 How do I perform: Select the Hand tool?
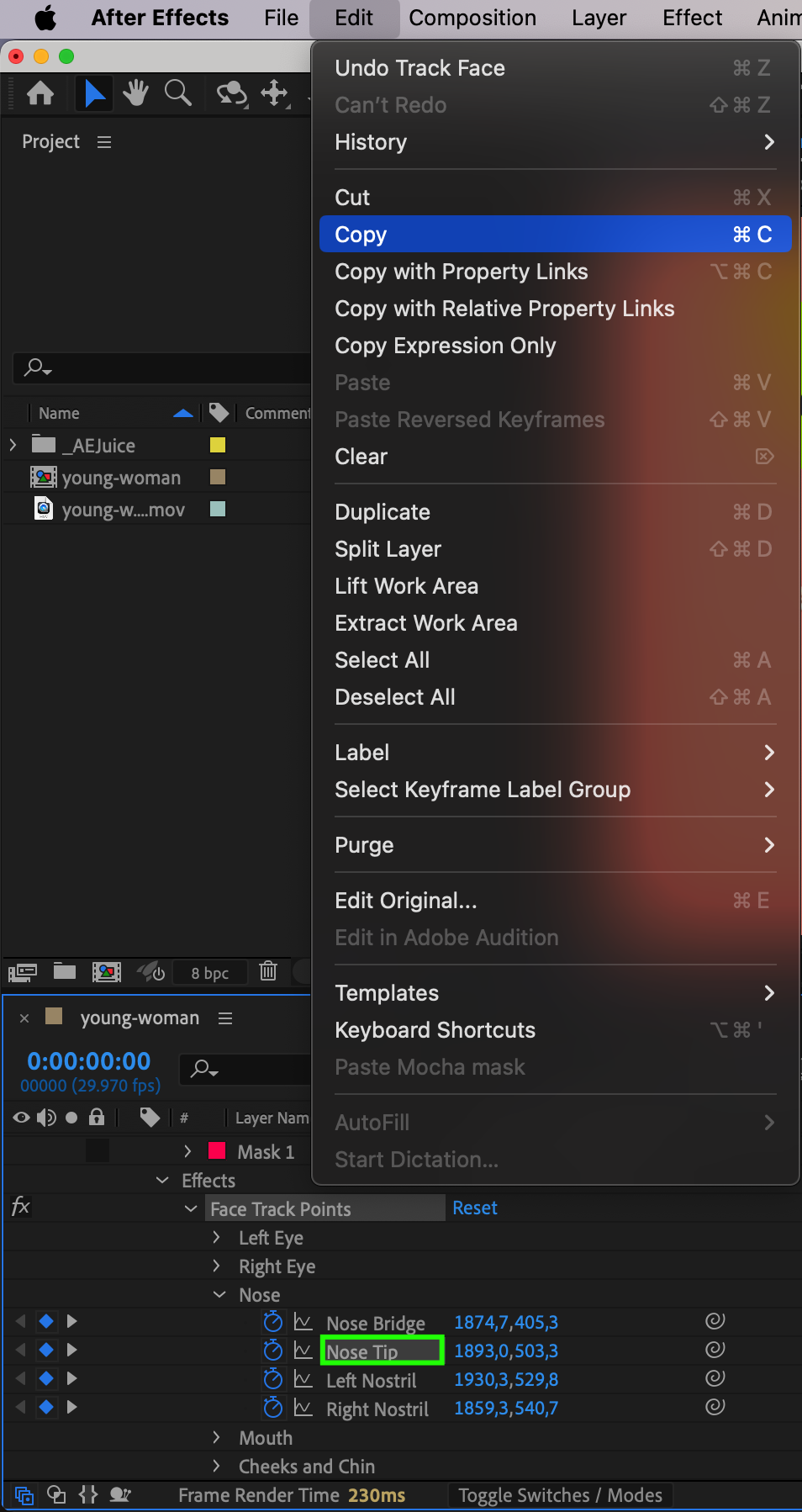point(135,93)
